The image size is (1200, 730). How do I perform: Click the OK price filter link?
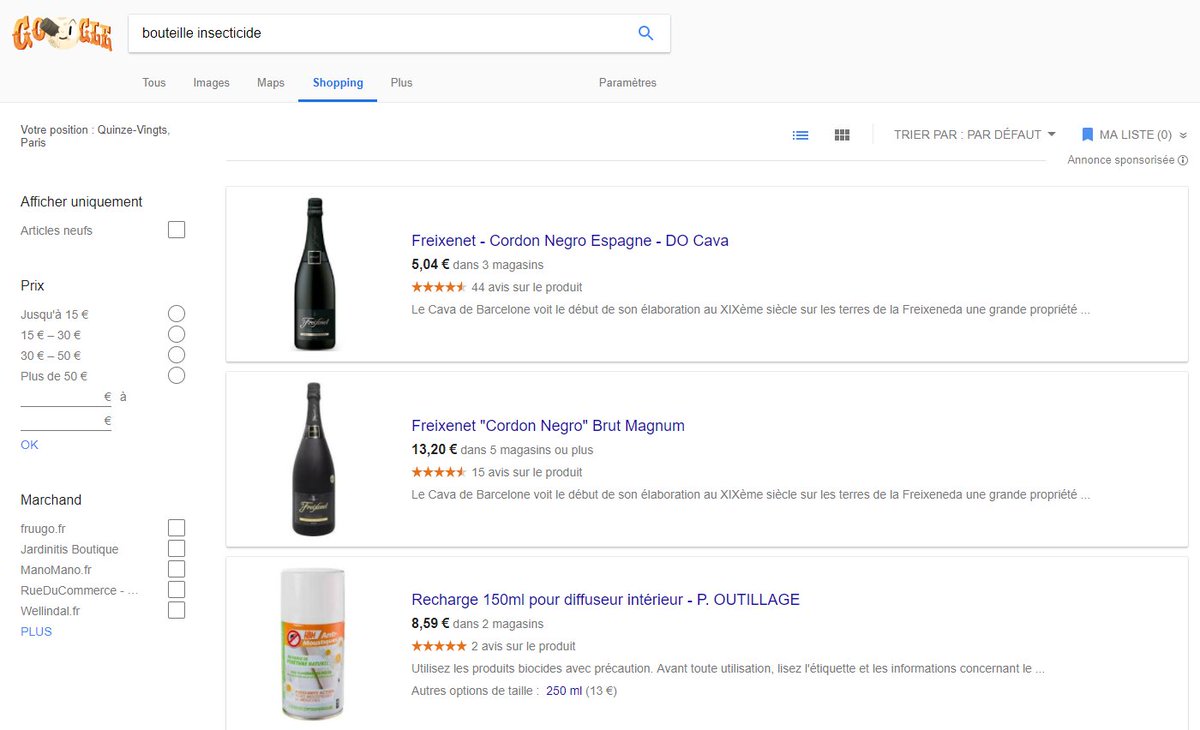[x=29, y=445]
